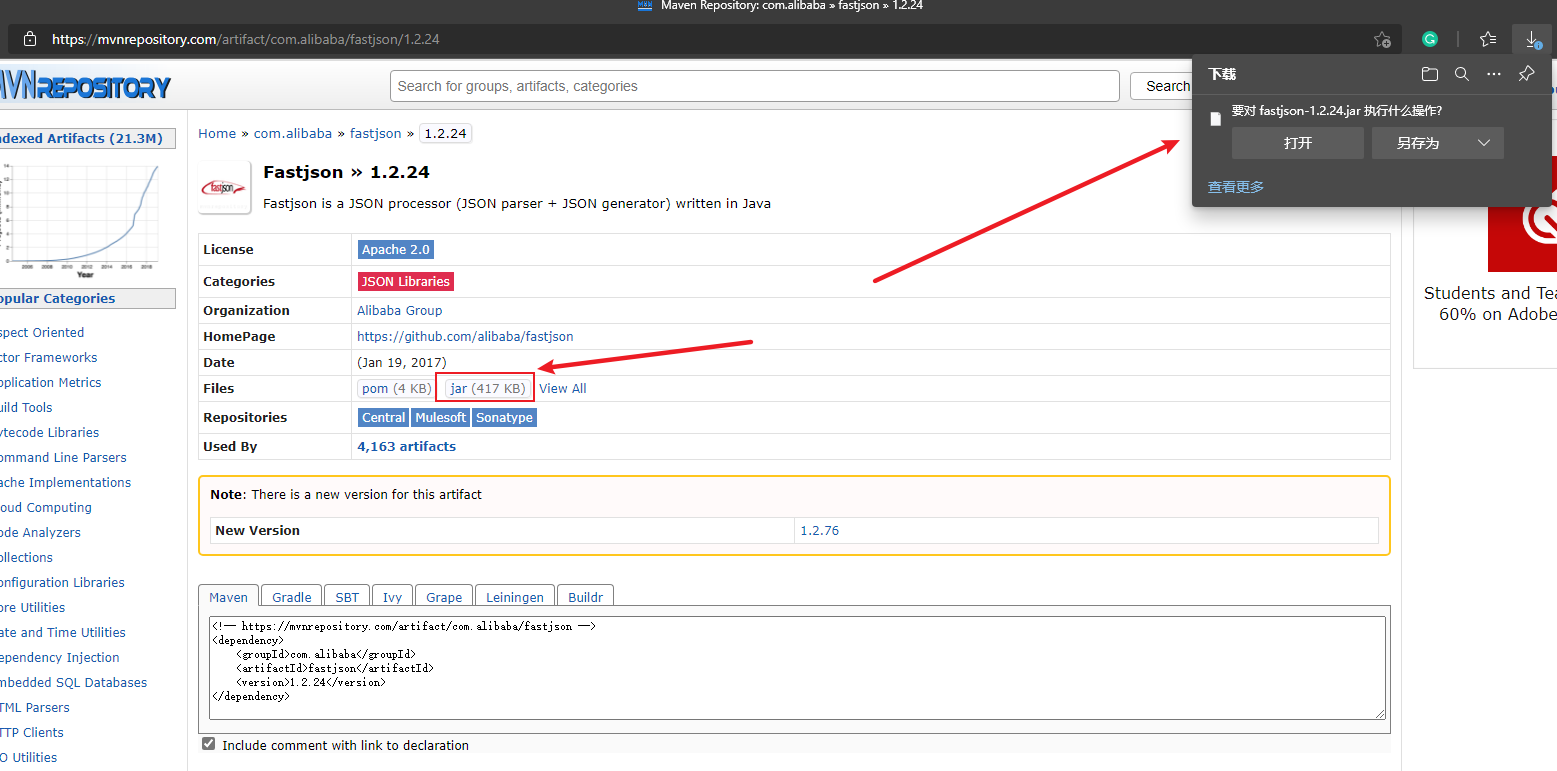Screen dimensions: 1557x771
Task: Click the site lock icon in address bar
Action: coord(30,39)
